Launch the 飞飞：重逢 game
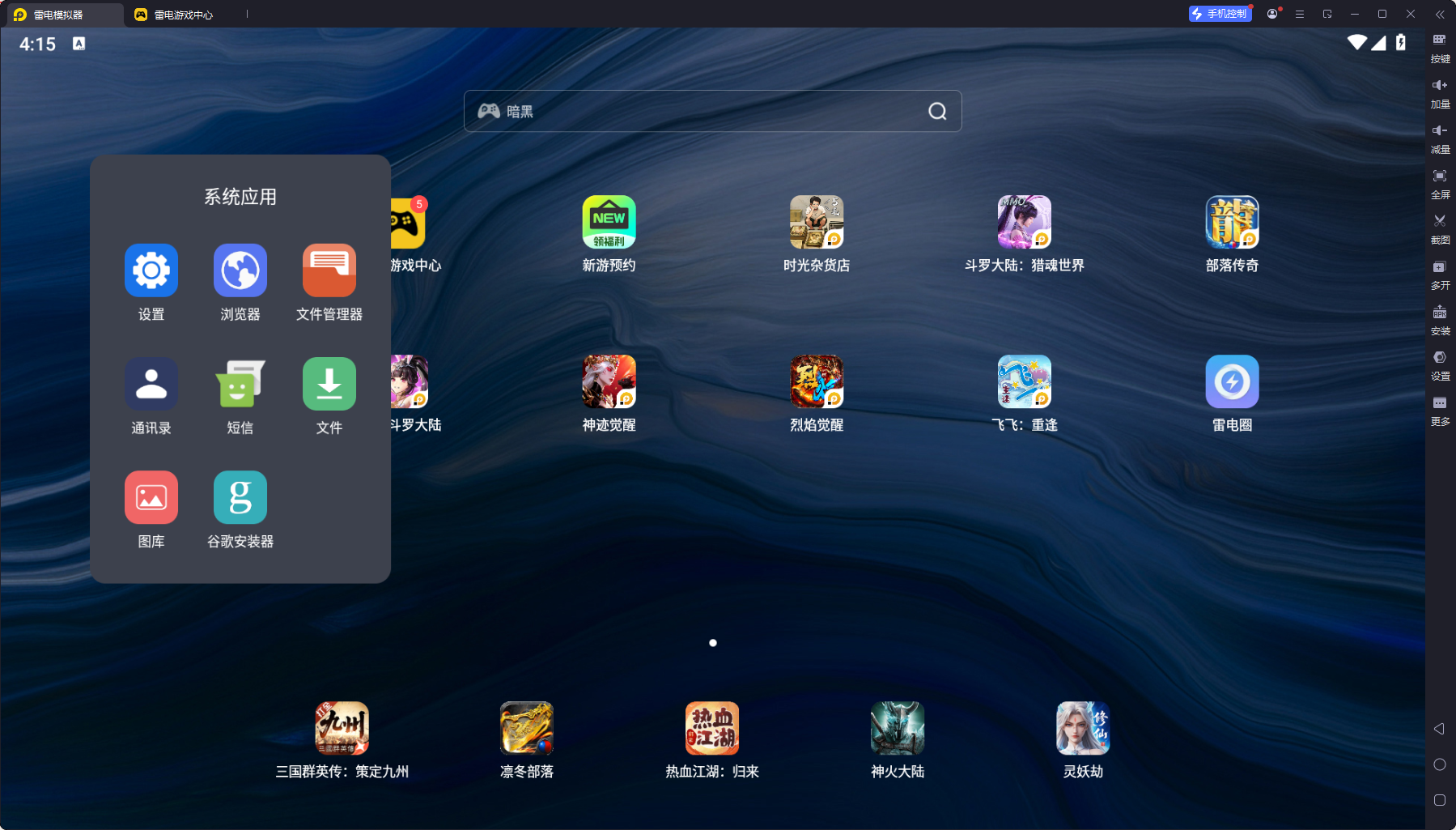Image resolution: width=1456 pixels, height=830 pixels. pyautogui.click(x=1025, y=381)
